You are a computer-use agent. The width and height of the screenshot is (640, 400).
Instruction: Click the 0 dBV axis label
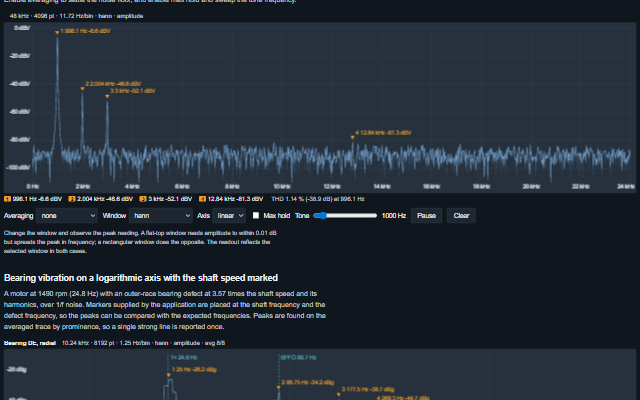[x=22, y=28]
